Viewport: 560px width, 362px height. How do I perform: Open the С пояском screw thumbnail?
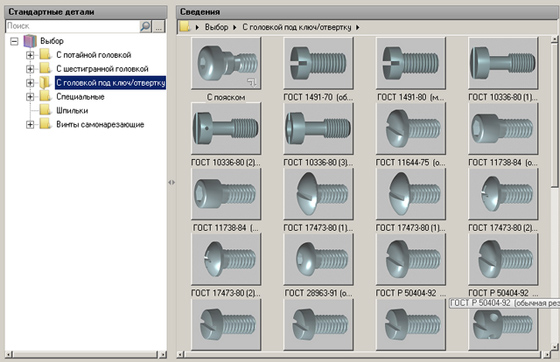click(x=226, y=63)
